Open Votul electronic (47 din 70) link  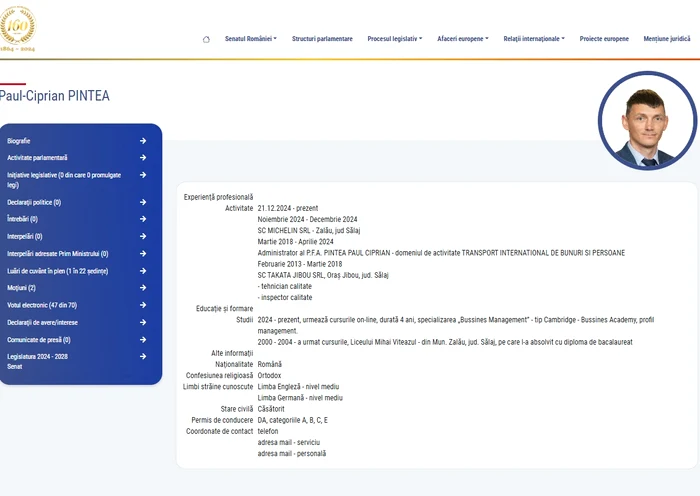42,305
